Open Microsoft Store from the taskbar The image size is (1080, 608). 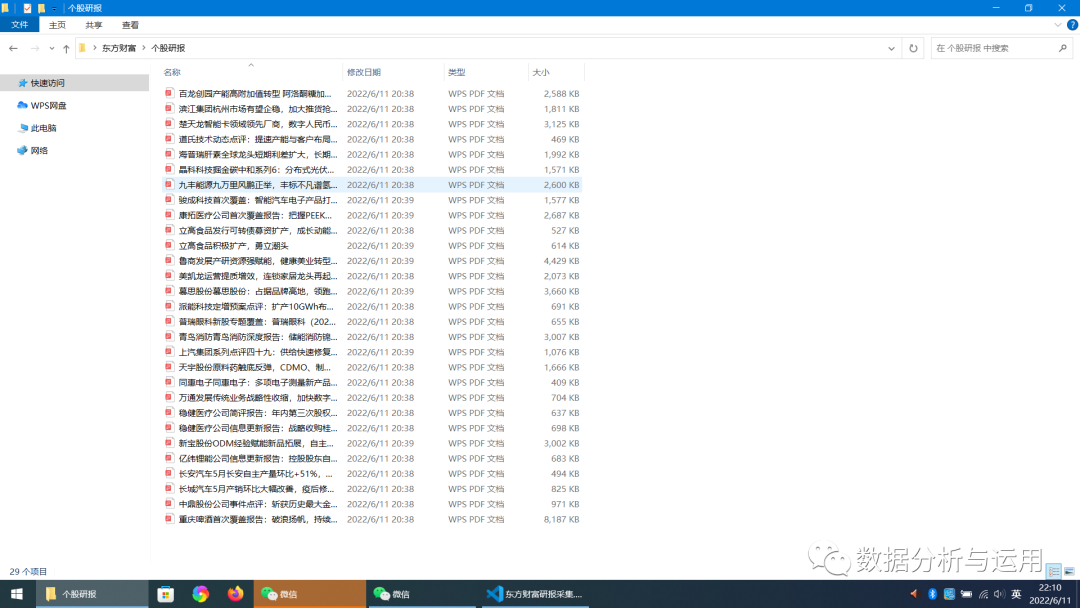165,594
